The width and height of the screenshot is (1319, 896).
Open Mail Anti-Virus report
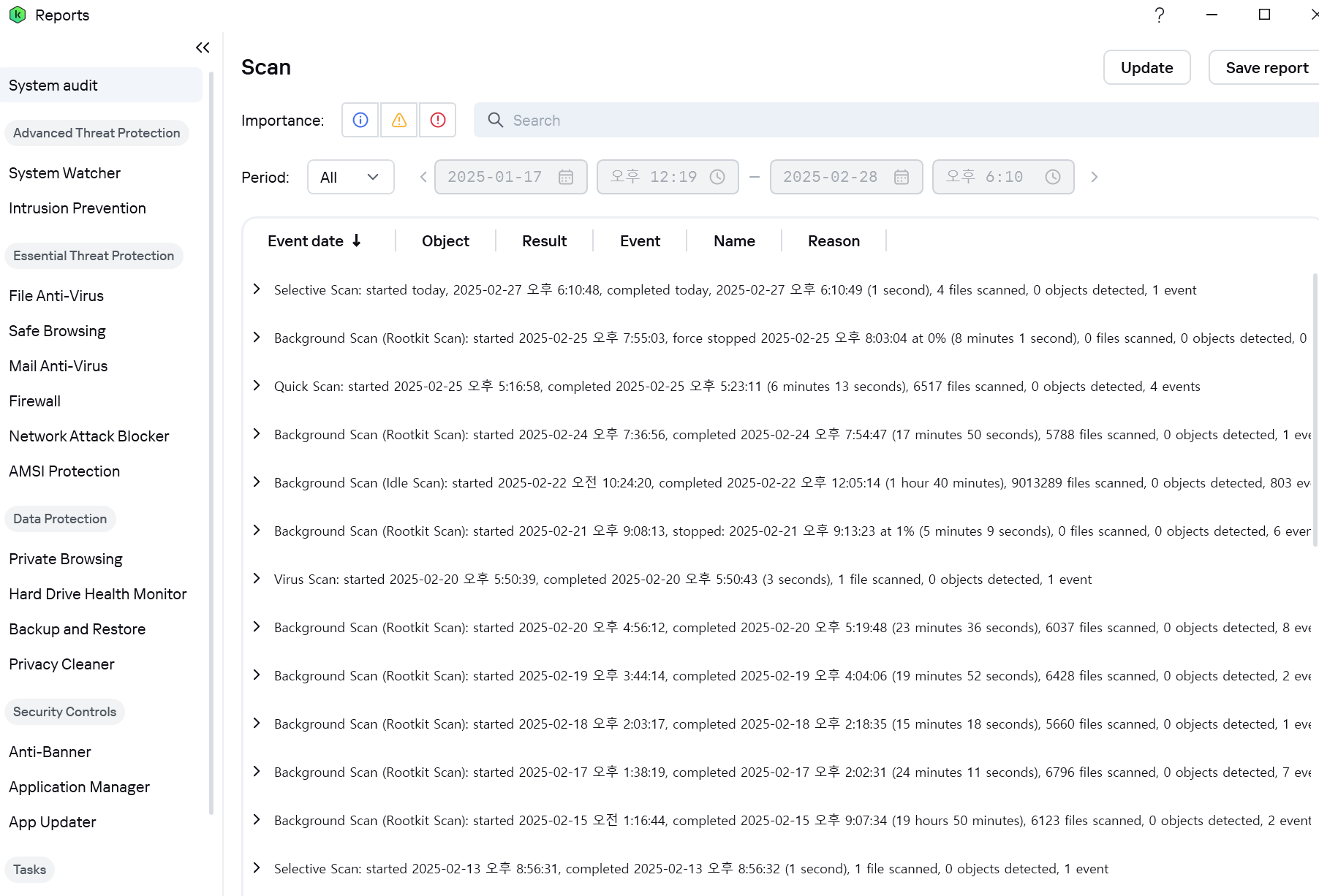(58, 366)
